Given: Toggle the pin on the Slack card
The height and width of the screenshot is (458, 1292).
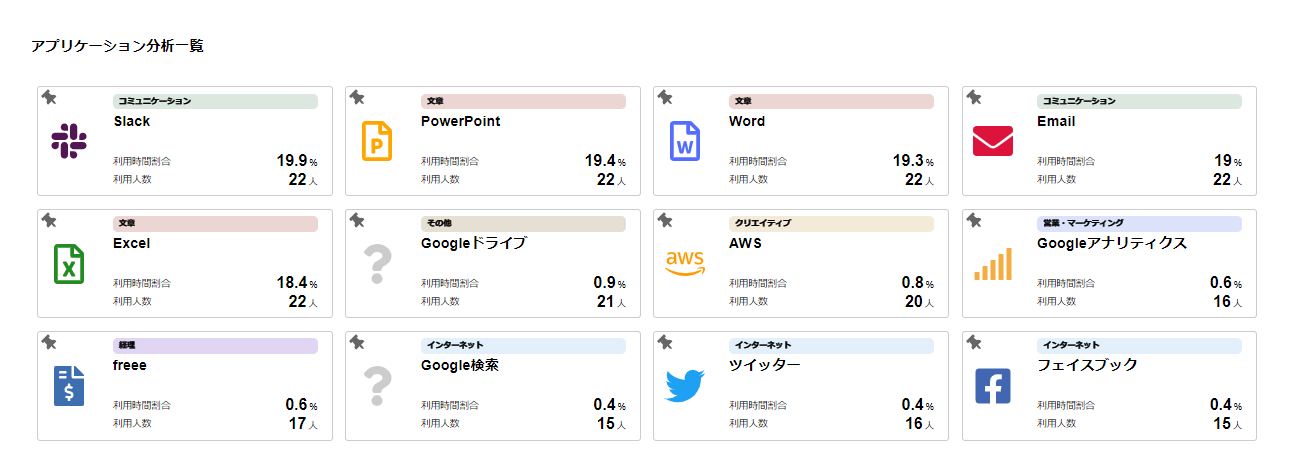Looking at the screenshot, I should click(49, 97).
